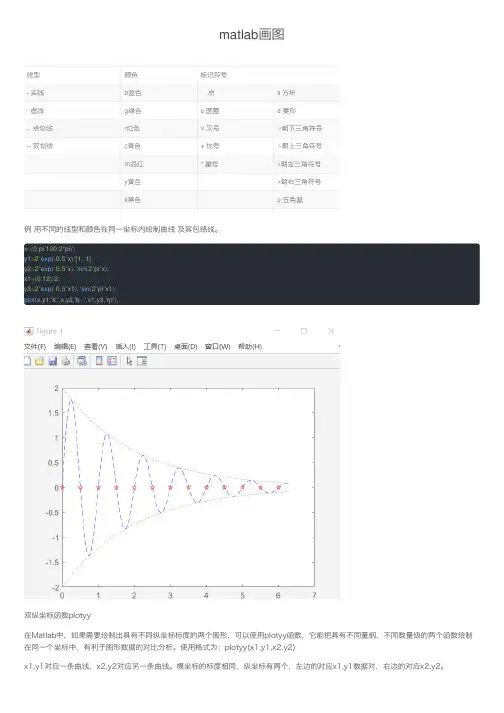Viewport: 504px width, 713px height.
Task: Open file using the folder icon
Action: tap(40, 361)
